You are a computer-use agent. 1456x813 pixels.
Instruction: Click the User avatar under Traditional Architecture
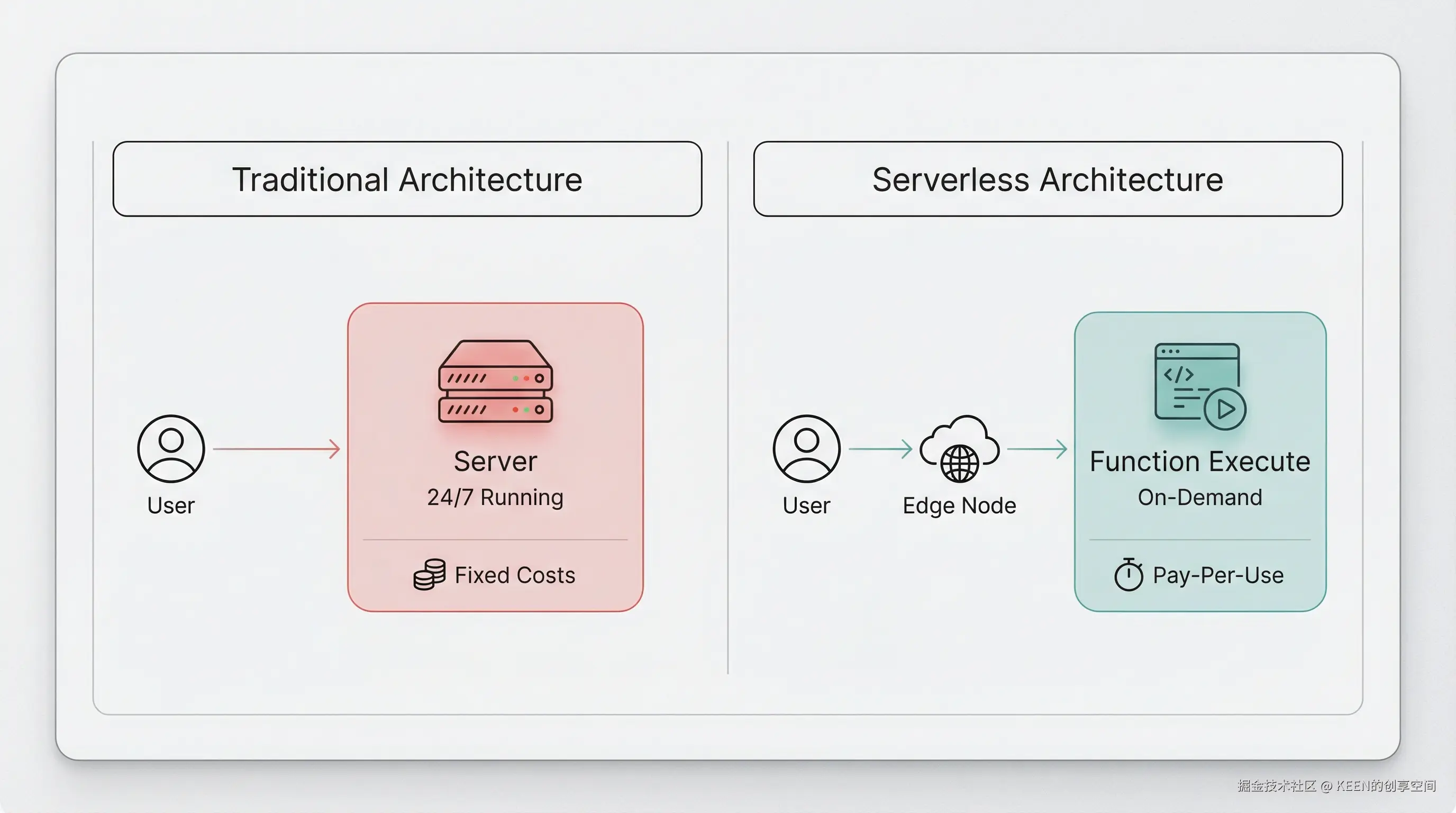point(170,449)
